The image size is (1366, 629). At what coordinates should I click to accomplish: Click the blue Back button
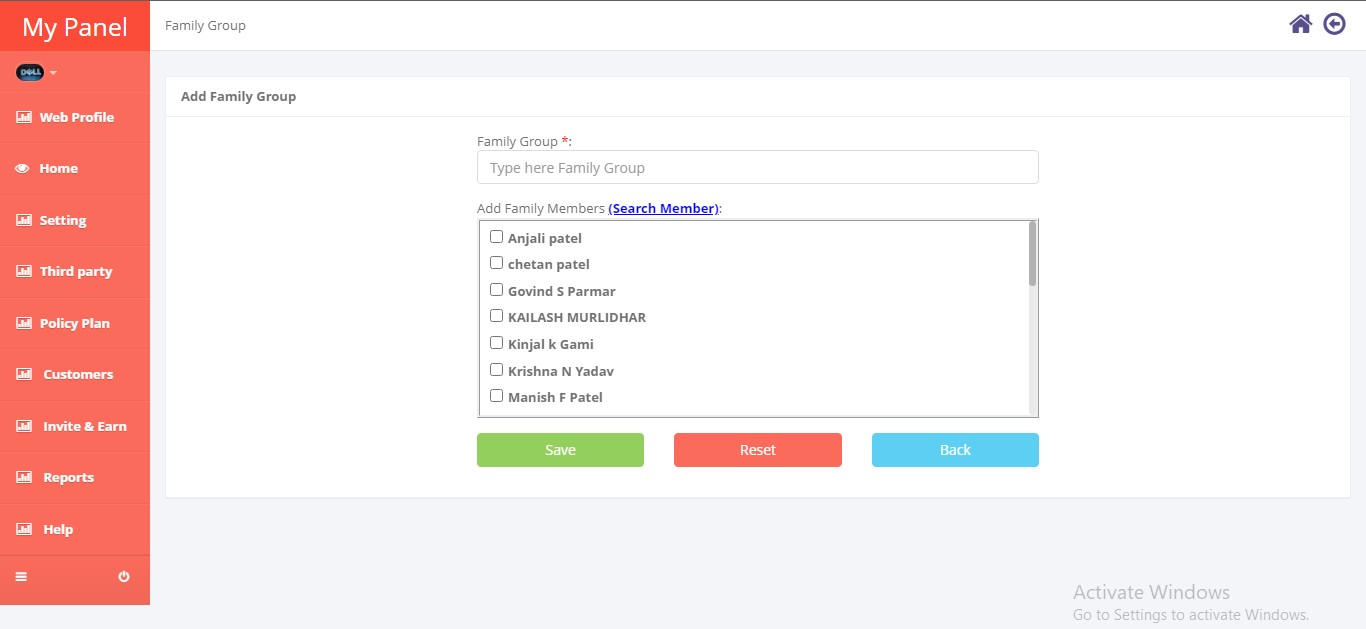click(955, 450)
